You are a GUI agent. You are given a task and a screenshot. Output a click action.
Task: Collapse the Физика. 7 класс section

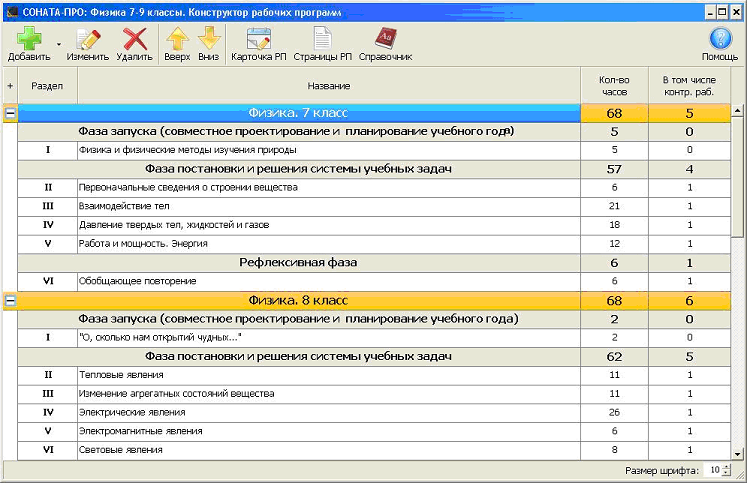[x=10, y=113]
